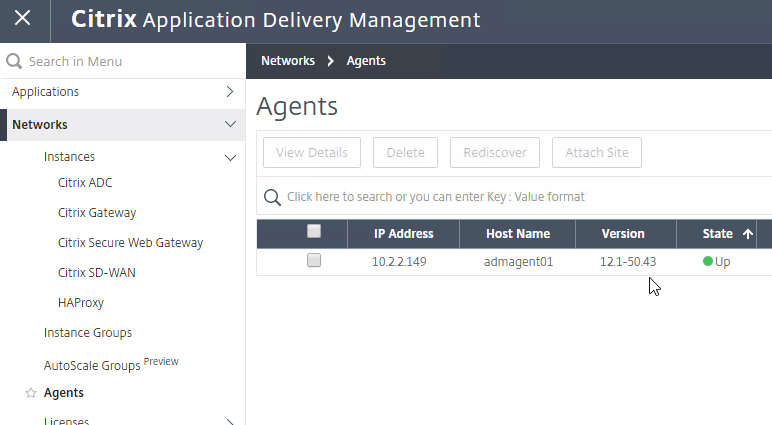Click the green Up status dot

pos(708,261)
